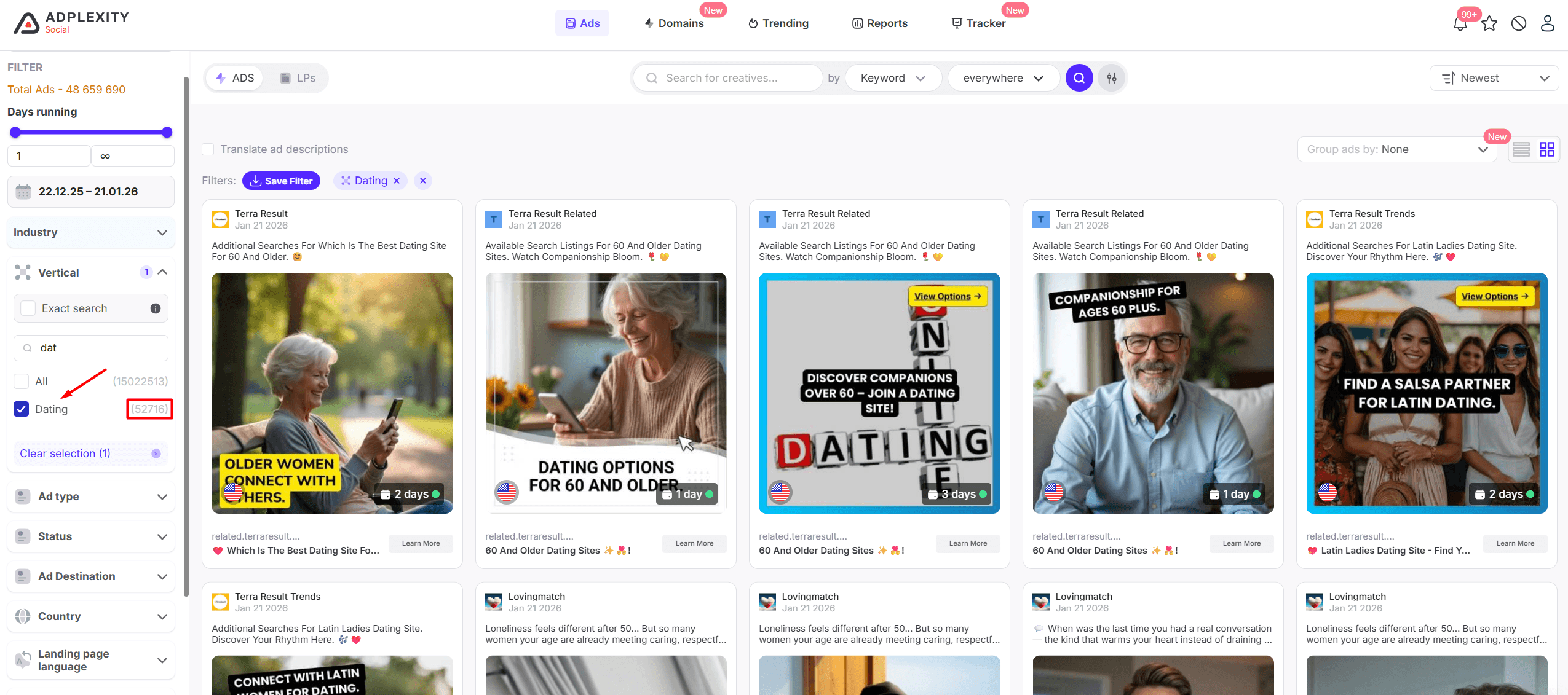Viewport: 1568px width, 695px height.
Task: Expand the Industry filter section
Action: 91,232
